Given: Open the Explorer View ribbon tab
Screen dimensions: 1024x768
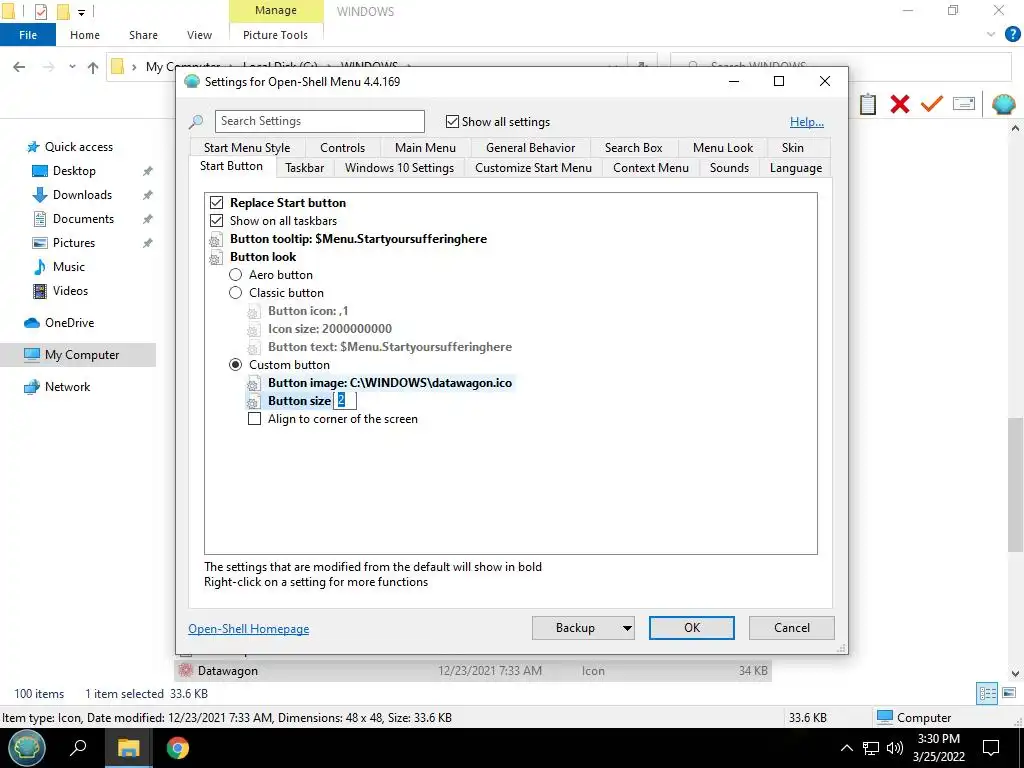Looking at the screenshot, I should click(199, 35).
